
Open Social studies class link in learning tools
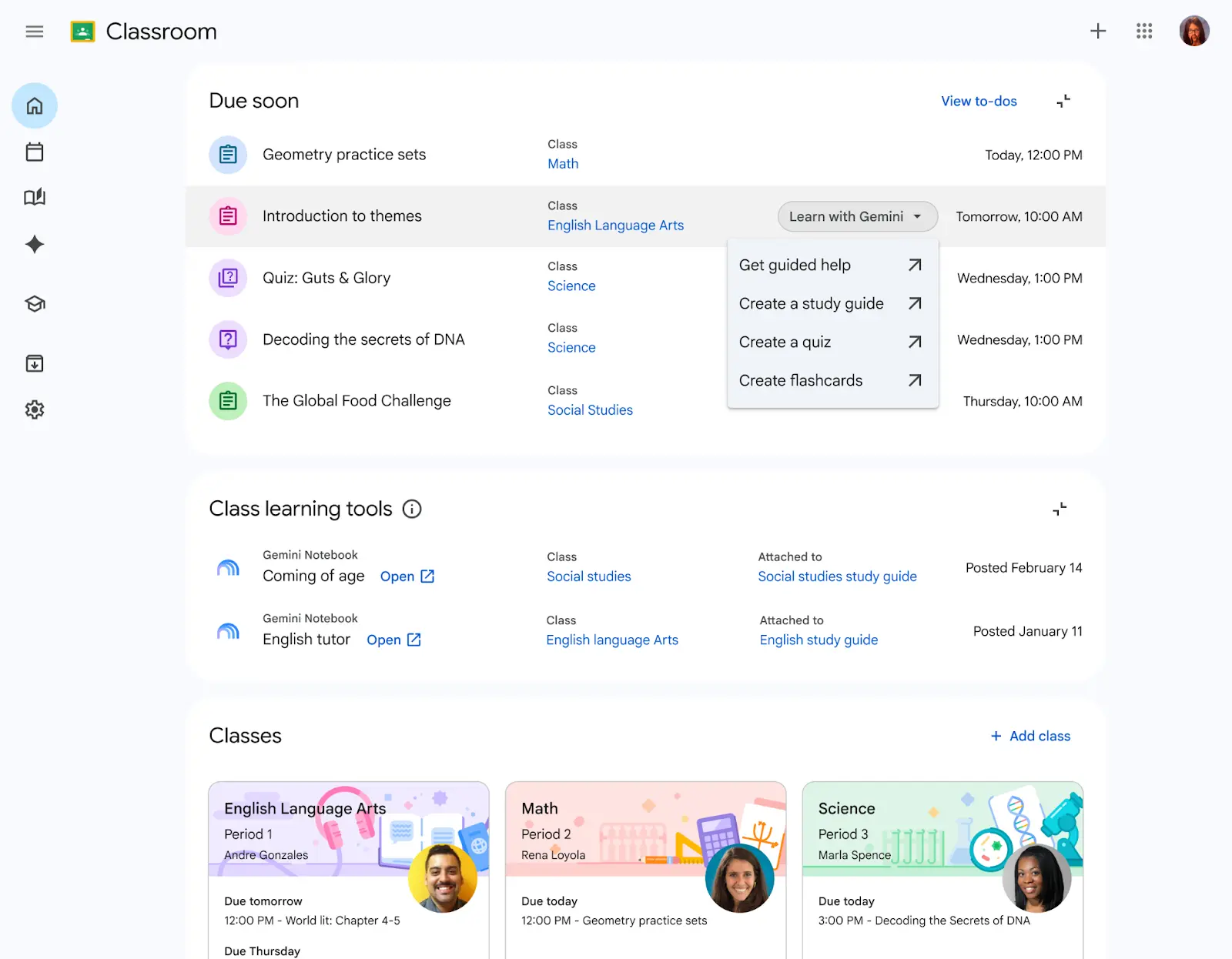[589, 576]
